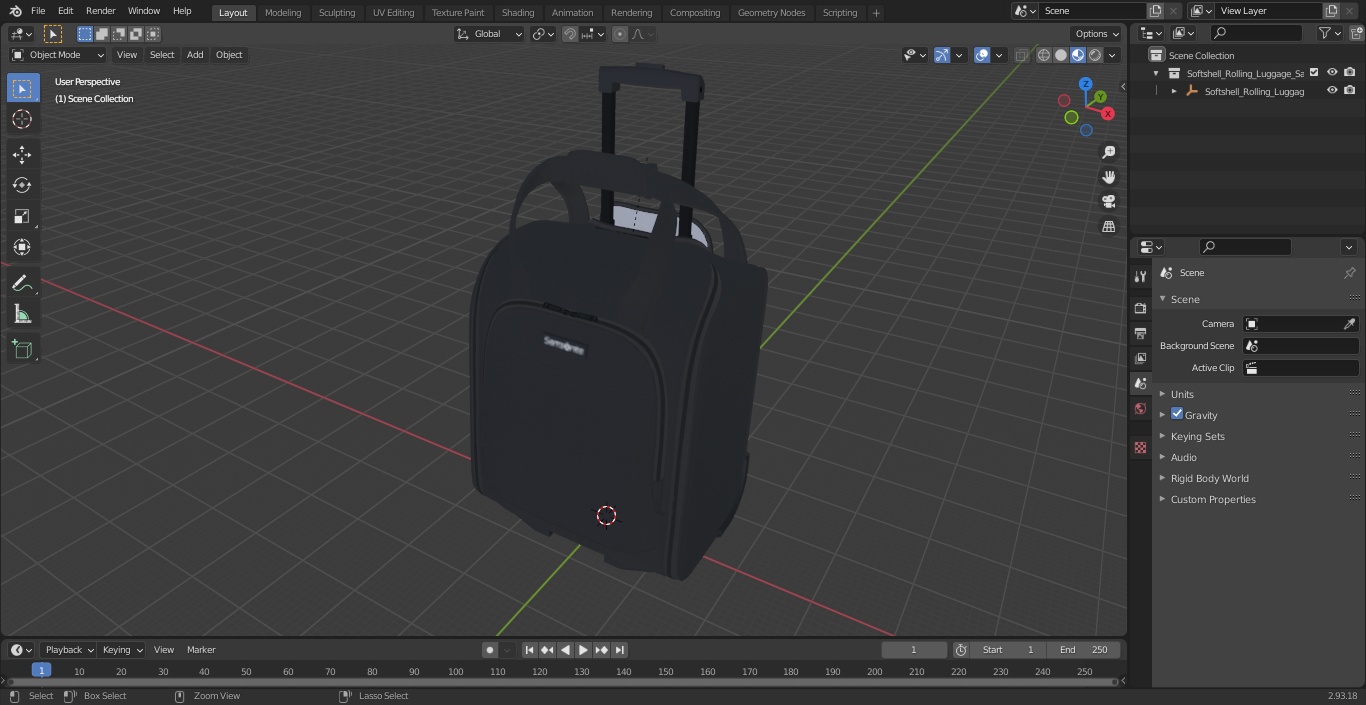Click the green Y axis of navigation gizmo

[1100, 97]
